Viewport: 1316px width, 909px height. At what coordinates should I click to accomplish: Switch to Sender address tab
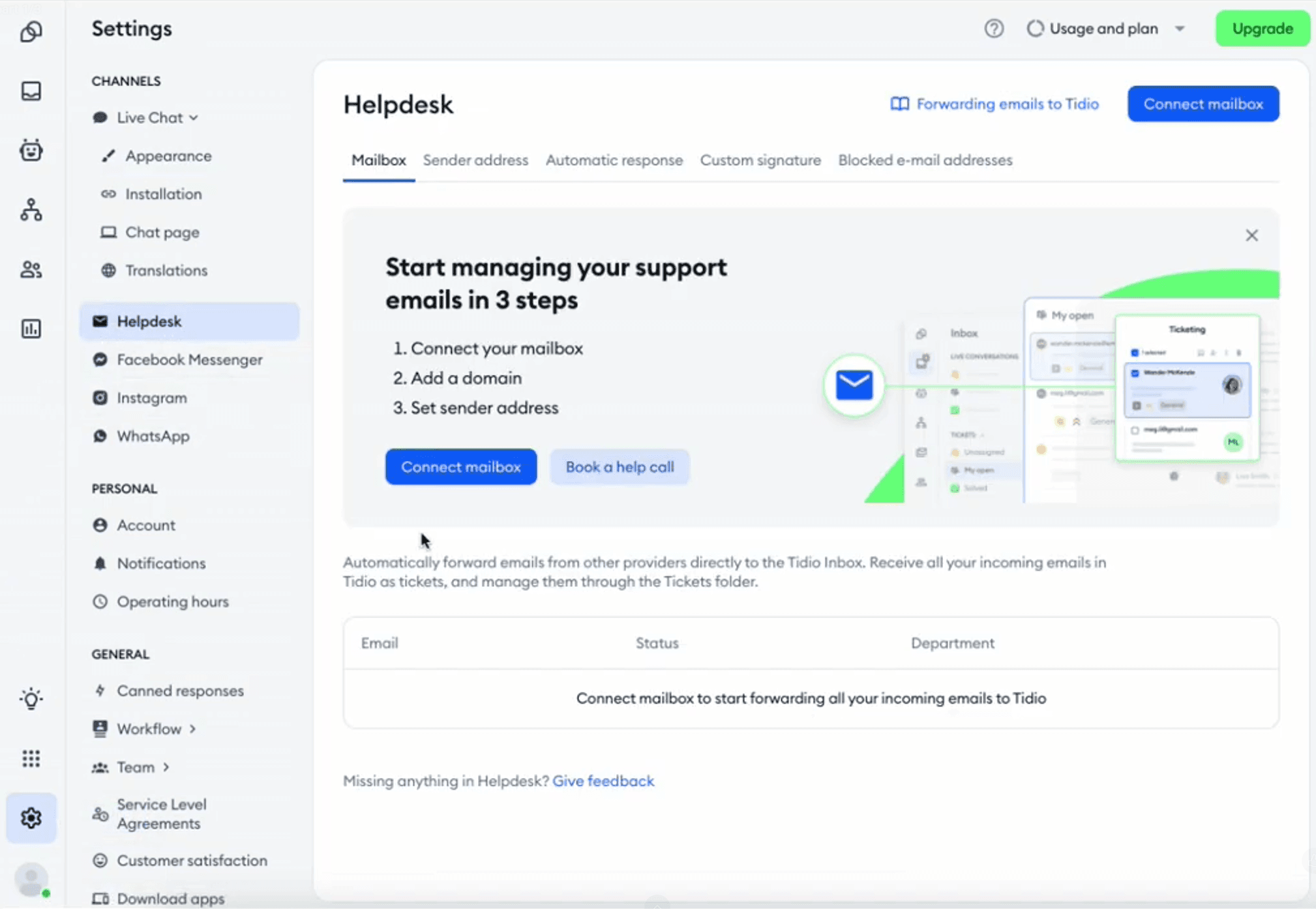coord(475,160)
